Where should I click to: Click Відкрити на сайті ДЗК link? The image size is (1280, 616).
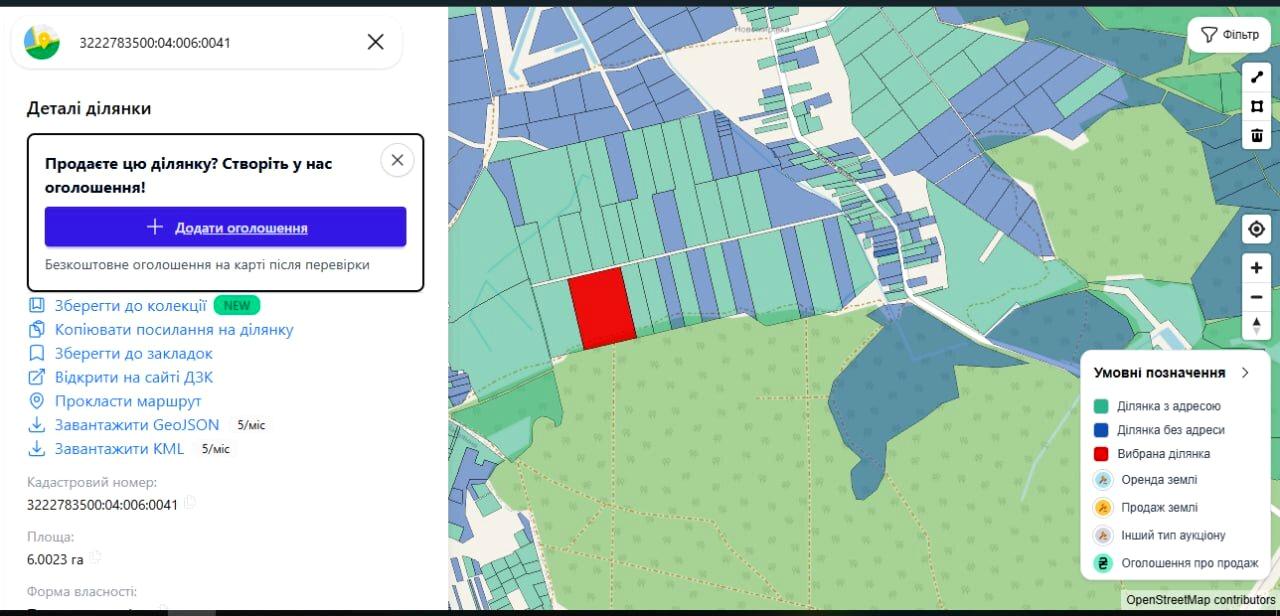pyautogui.click(x=134, y=377)
